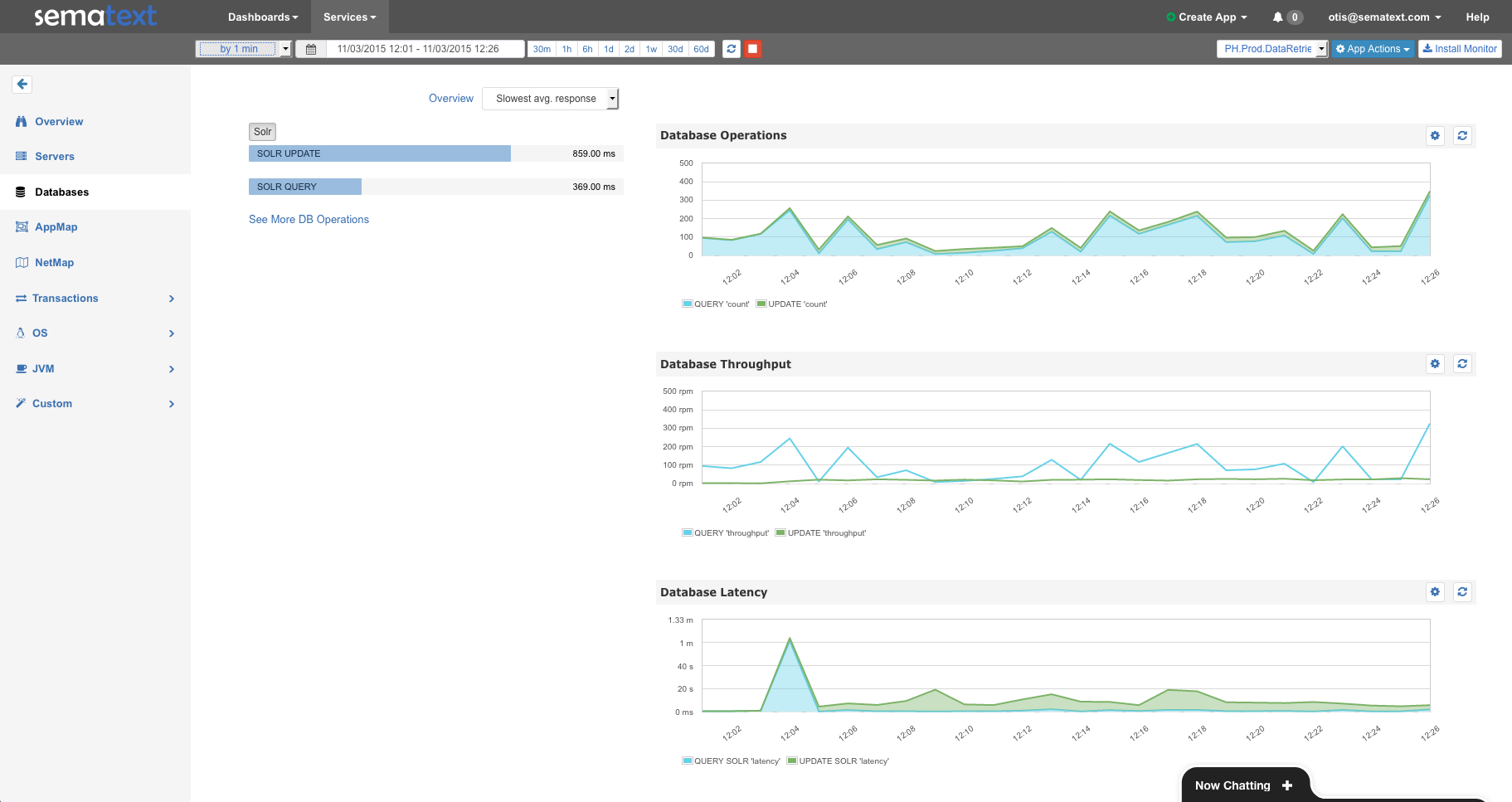Open Database Throughput chart settings gear

[1436, 363]
